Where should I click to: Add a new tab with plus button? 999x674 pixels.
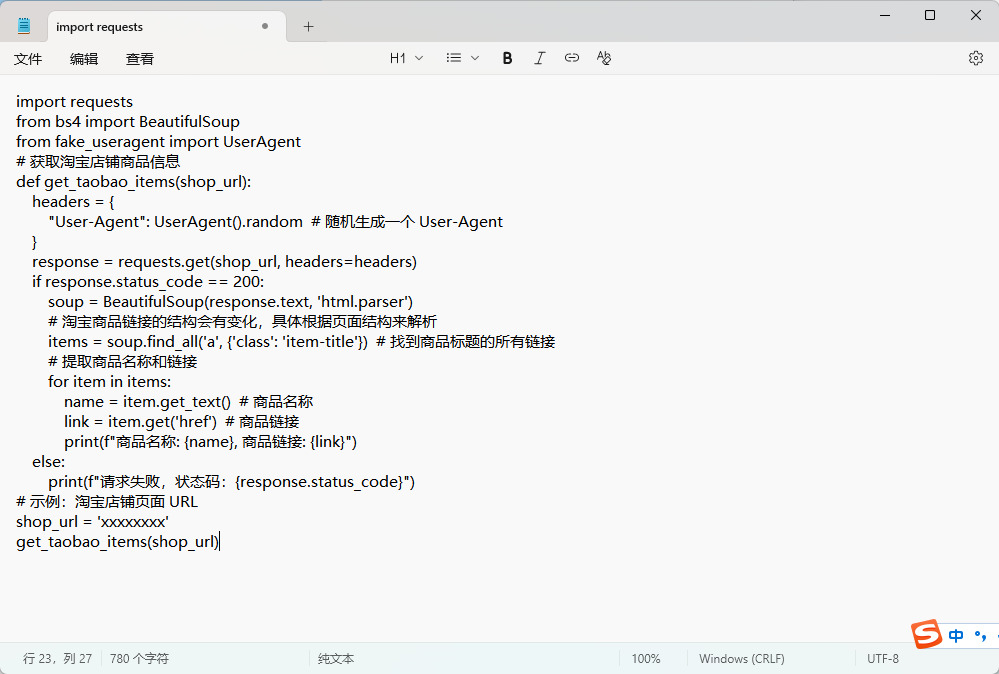pos(308,27)
